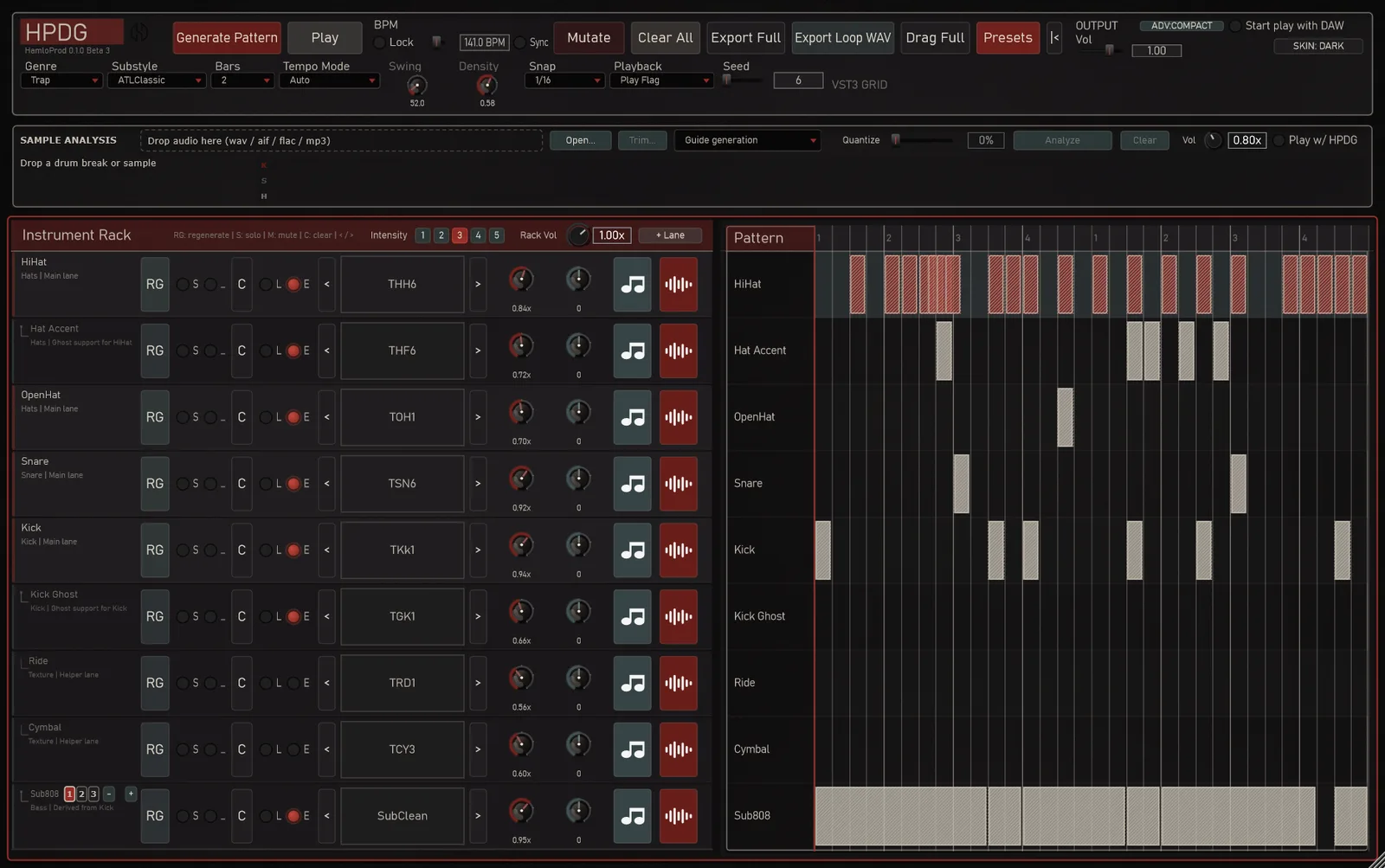1385x868 pixels.
Task: Click the waveform icon for Sub808 lane
Action: pos(678,816)
